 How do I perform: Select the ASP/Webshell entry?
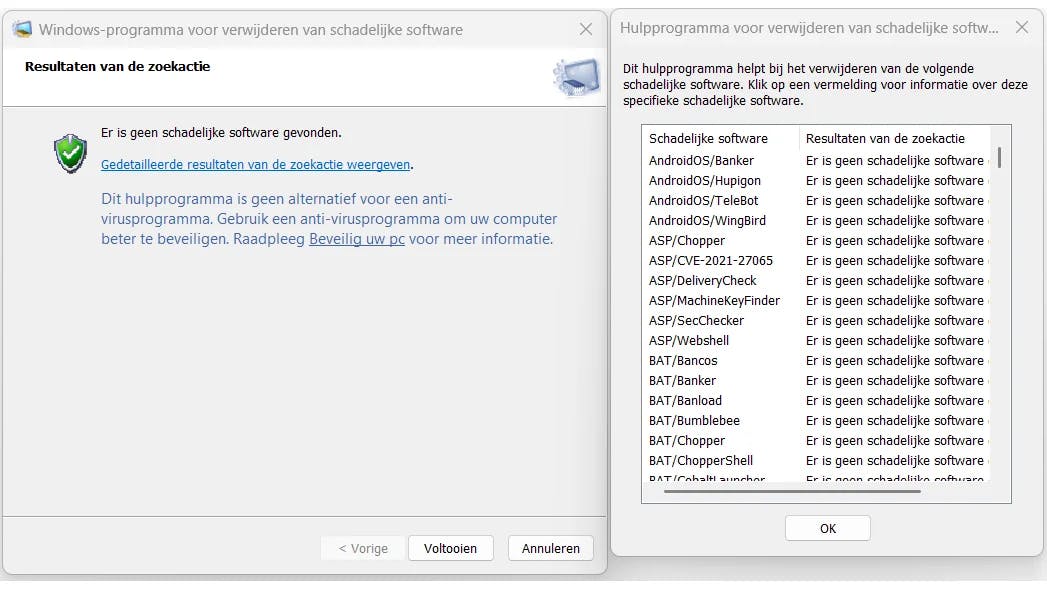688,341
